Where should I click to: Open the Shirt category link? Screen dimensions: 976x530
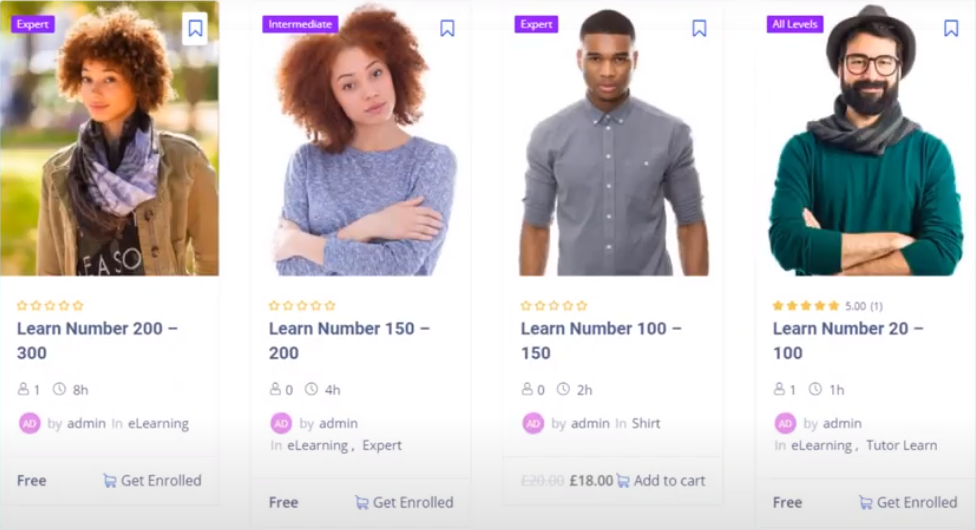(x=645, y=424)
